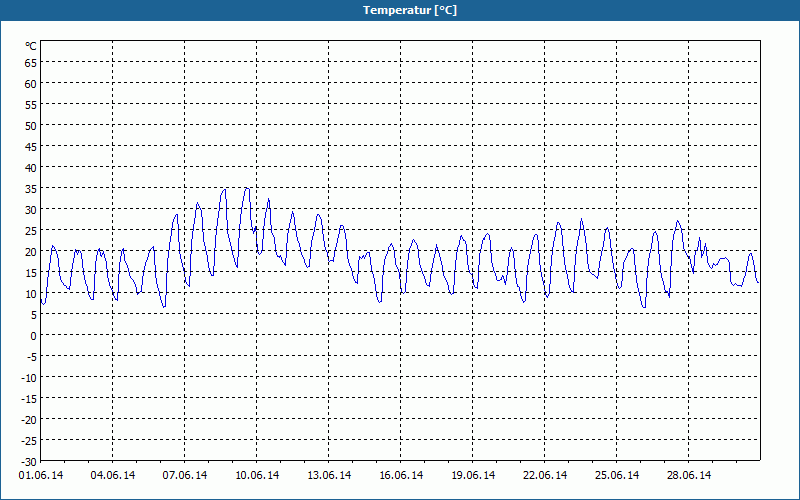Select the -20 y-axis label

click(29, 419)
